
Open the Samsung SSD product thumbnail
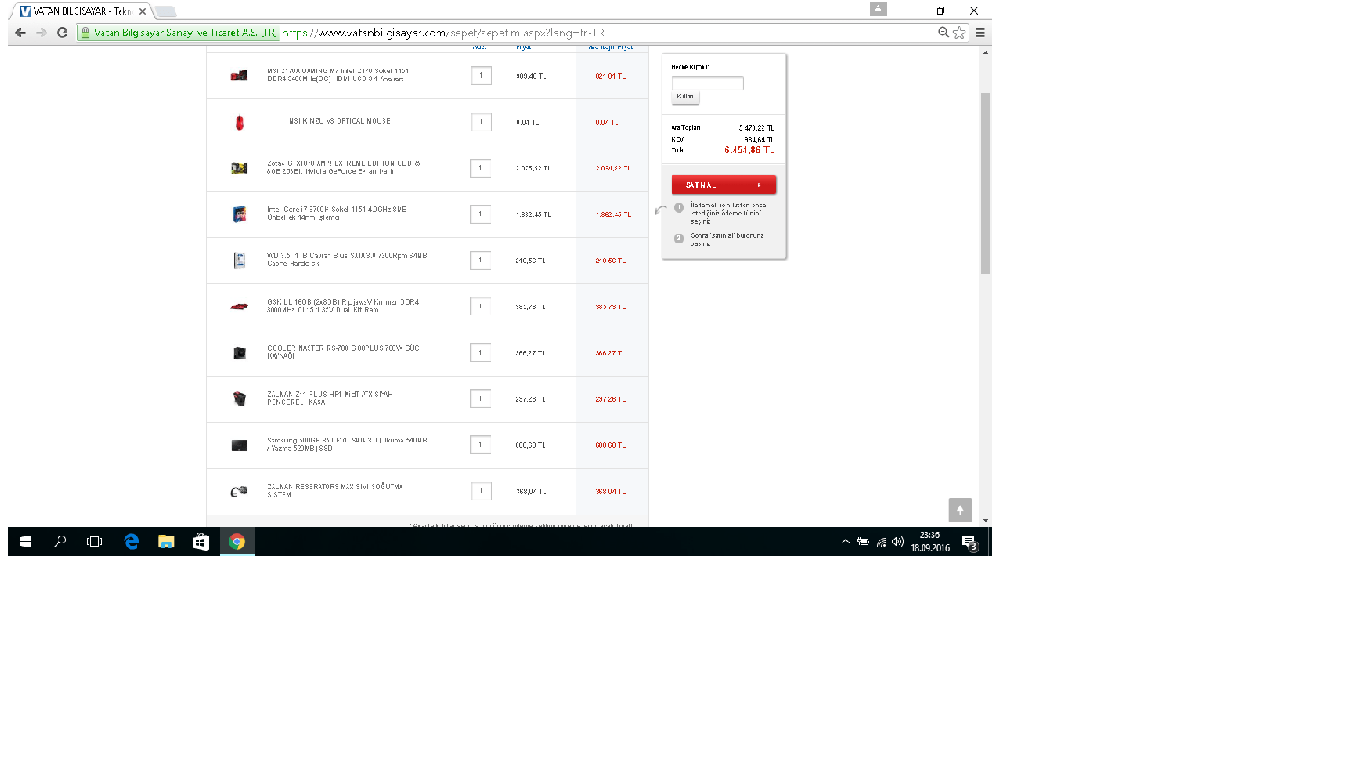pyautogui.click(x=239, y=445)
